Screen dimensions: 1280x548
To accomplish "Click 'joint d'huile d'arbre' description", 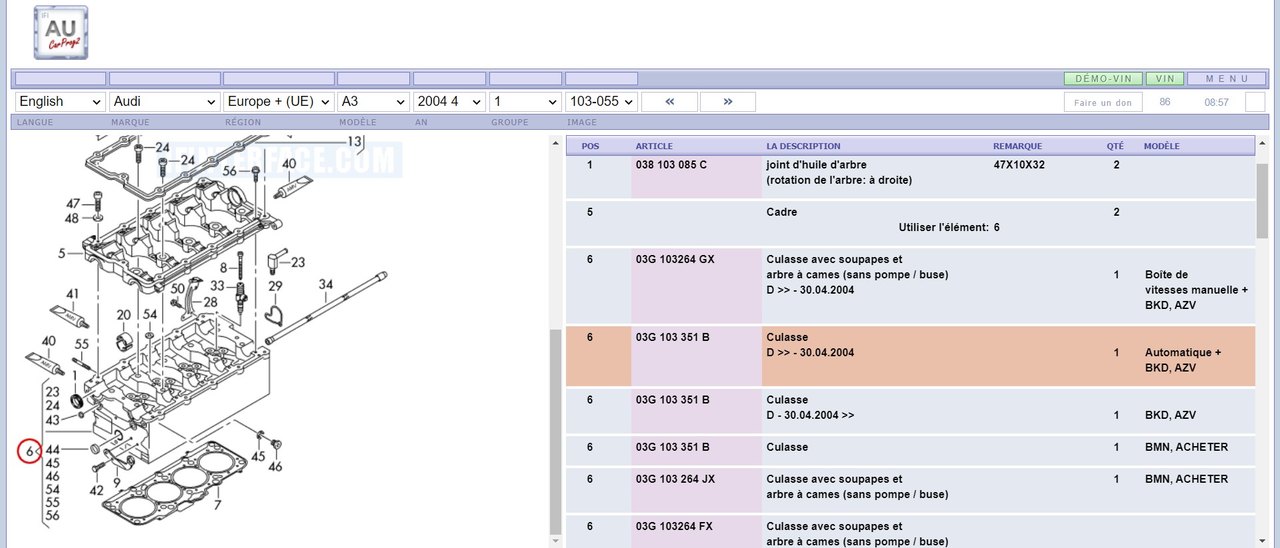I will pos(816,165).
